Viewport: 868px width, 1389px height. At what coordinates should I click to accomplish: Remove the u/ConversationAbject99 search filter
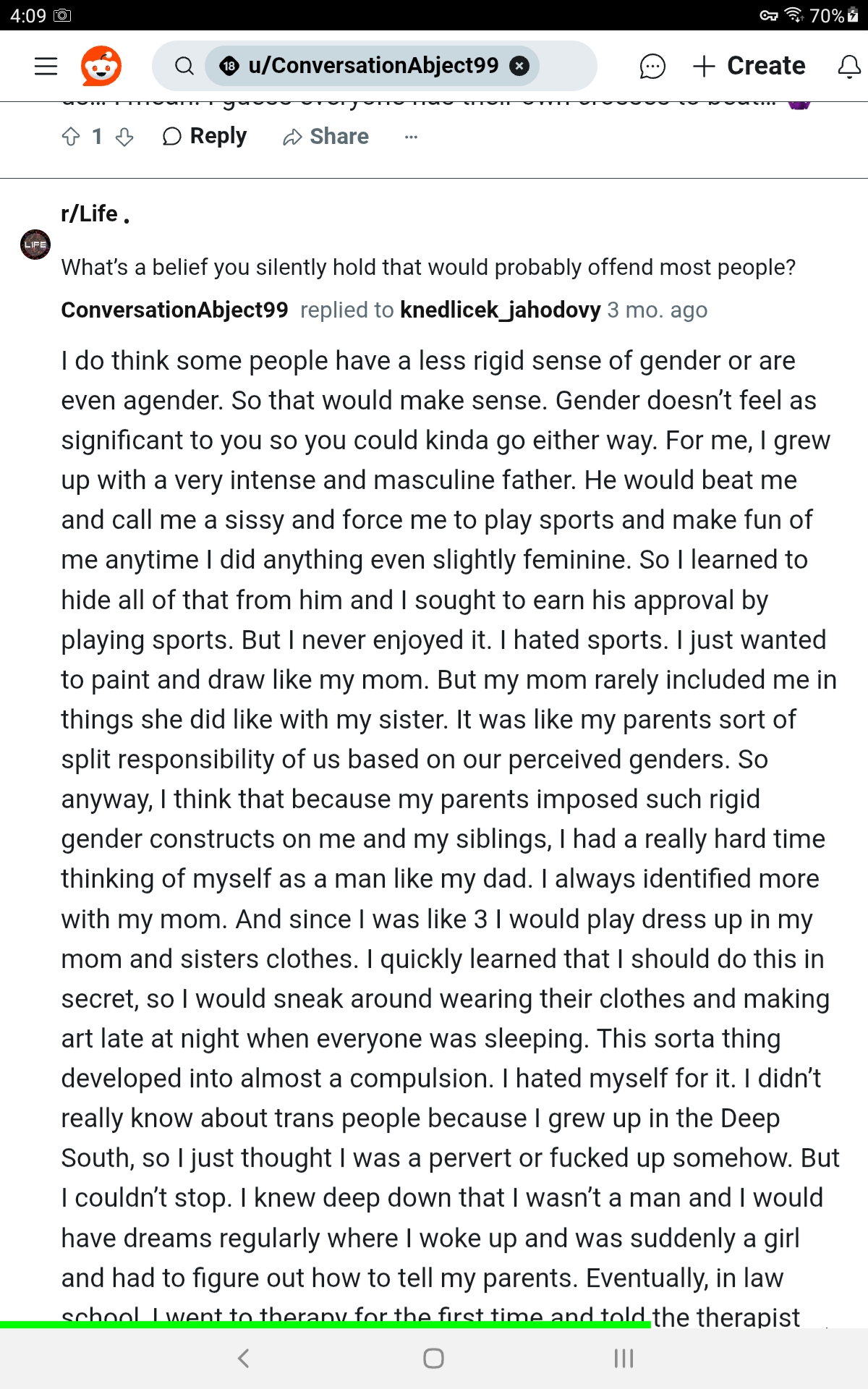(519, 66)
